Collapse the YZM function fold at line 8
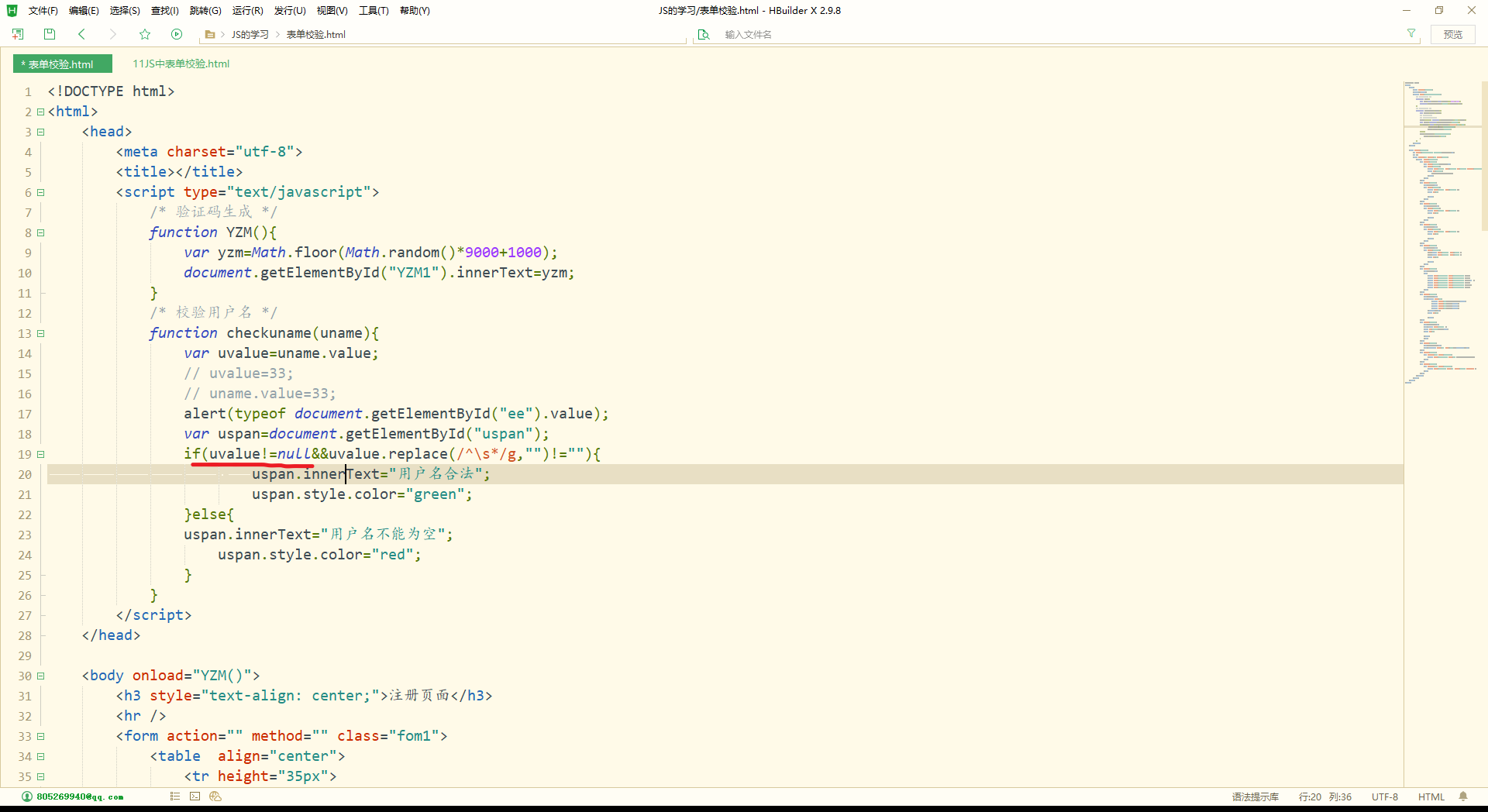This screenshot has height=812, width=1488. [40, 232]
